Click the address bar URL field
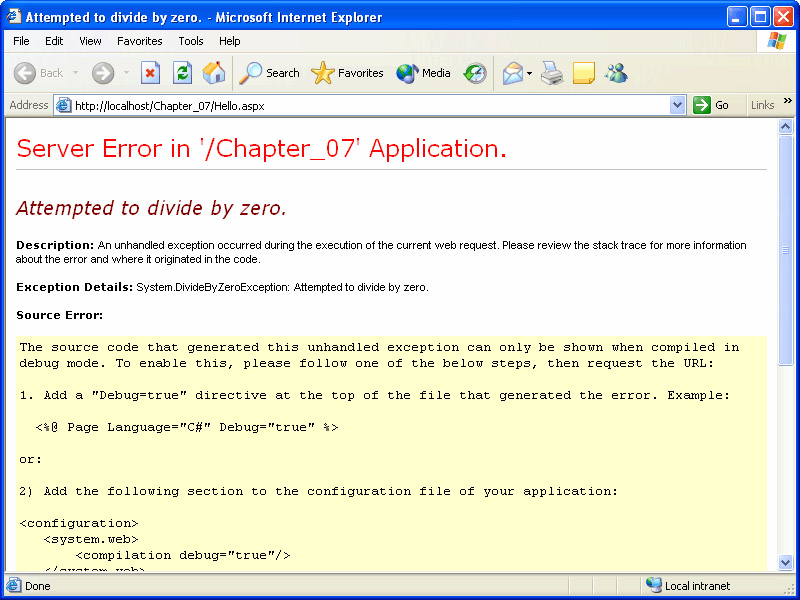 (370, 105)
